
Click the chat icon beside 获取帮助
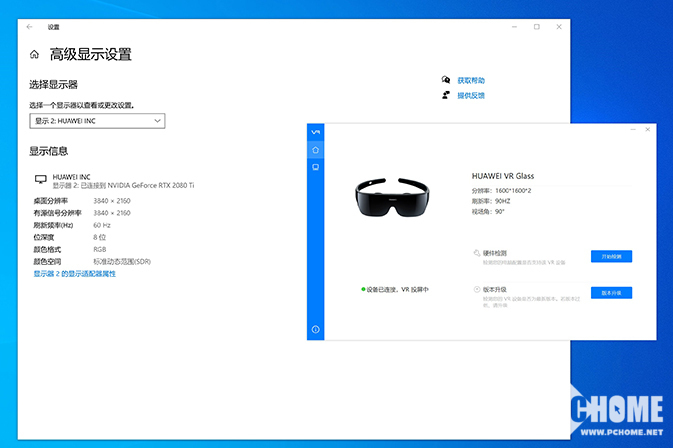446,80
